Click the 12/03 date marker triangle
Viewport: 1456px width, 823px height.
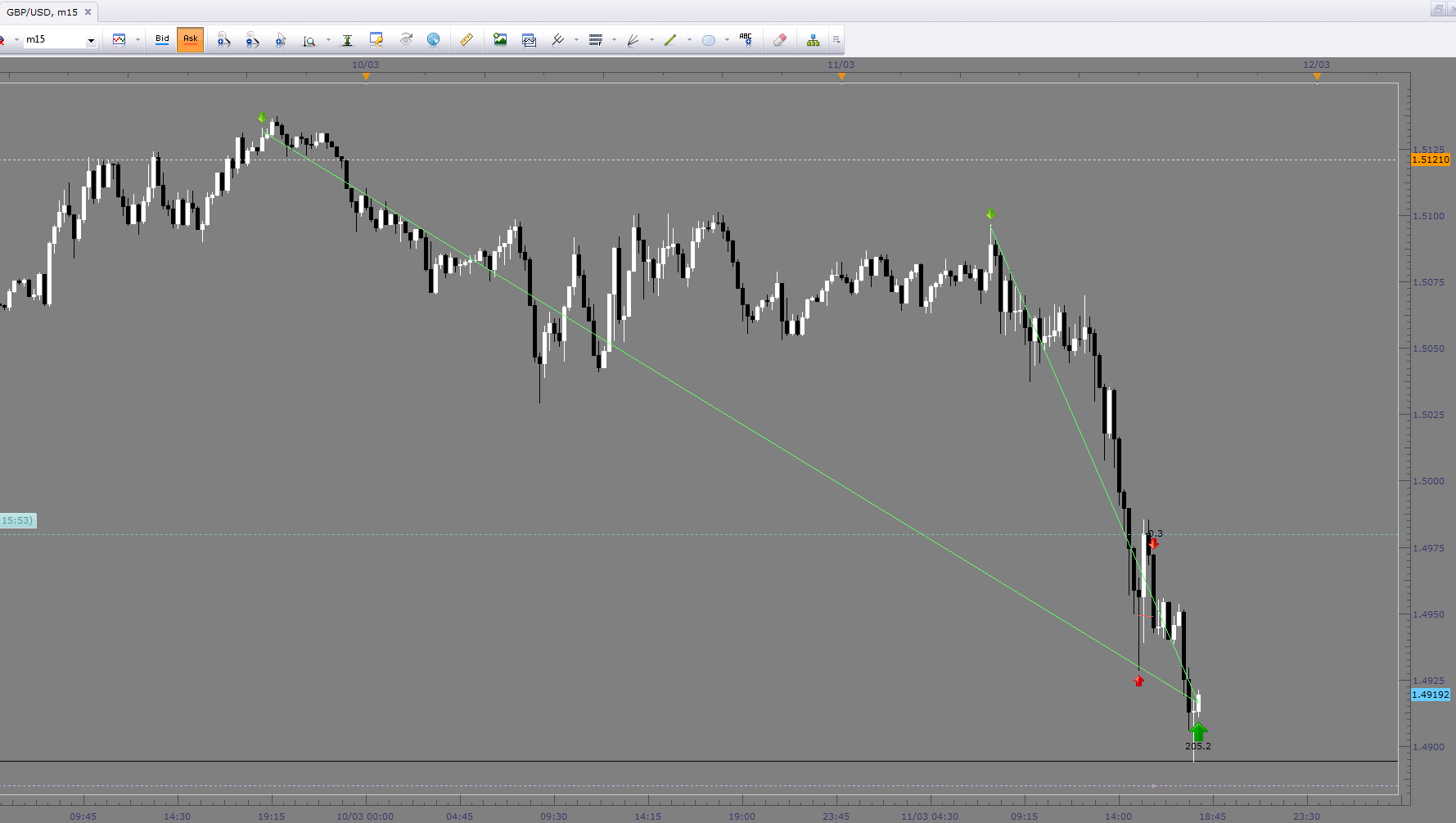pyautogui.click(x=1317, y=78)
